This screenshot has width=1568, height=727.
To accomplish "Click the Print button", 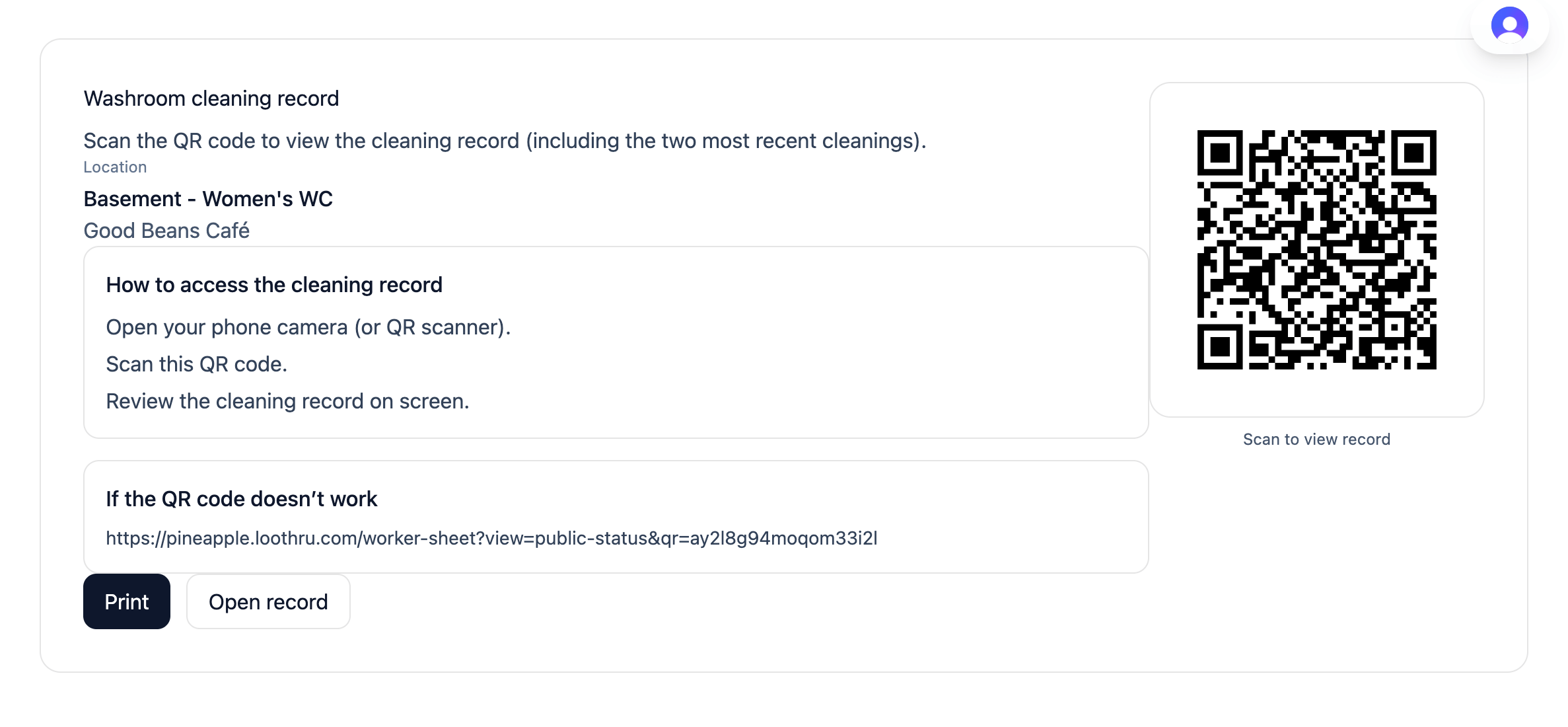I will click(x=127, y=601).
